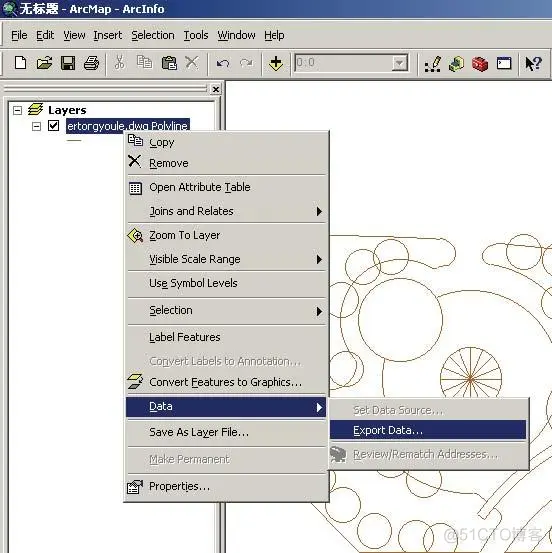Open the Selection menu in the menu bar
This screenshot has width=552, height=553.
pos(153,35)
